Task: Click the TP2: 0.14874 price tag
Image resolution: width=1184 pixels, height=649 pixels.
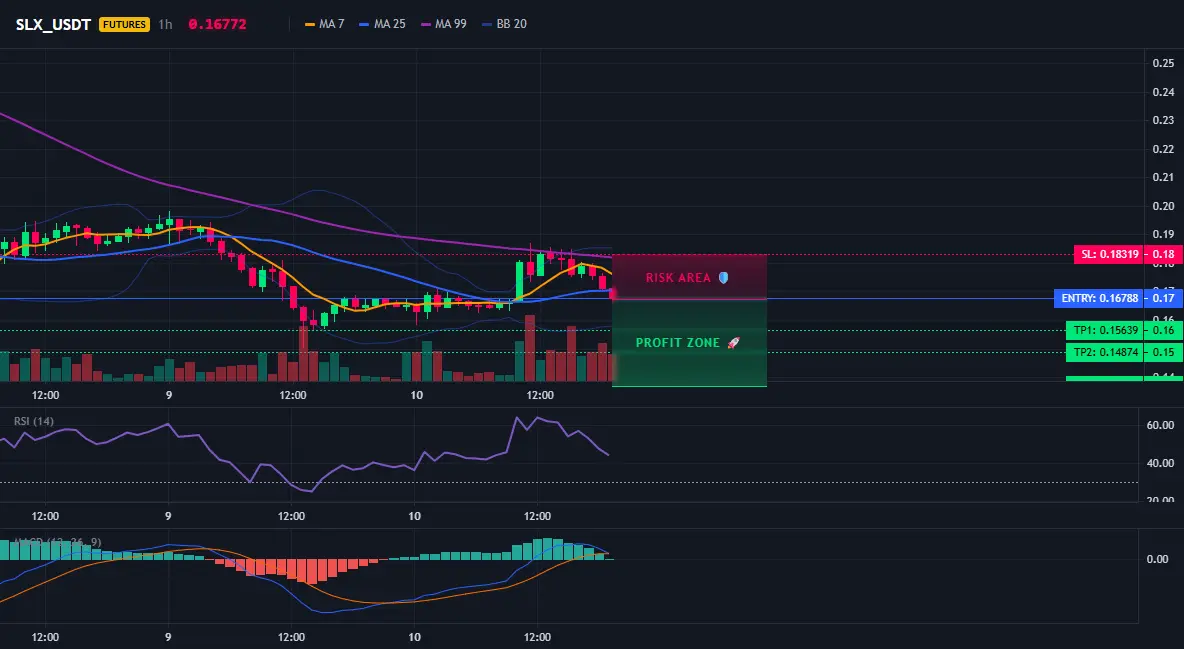Action: click(1106, 352)
